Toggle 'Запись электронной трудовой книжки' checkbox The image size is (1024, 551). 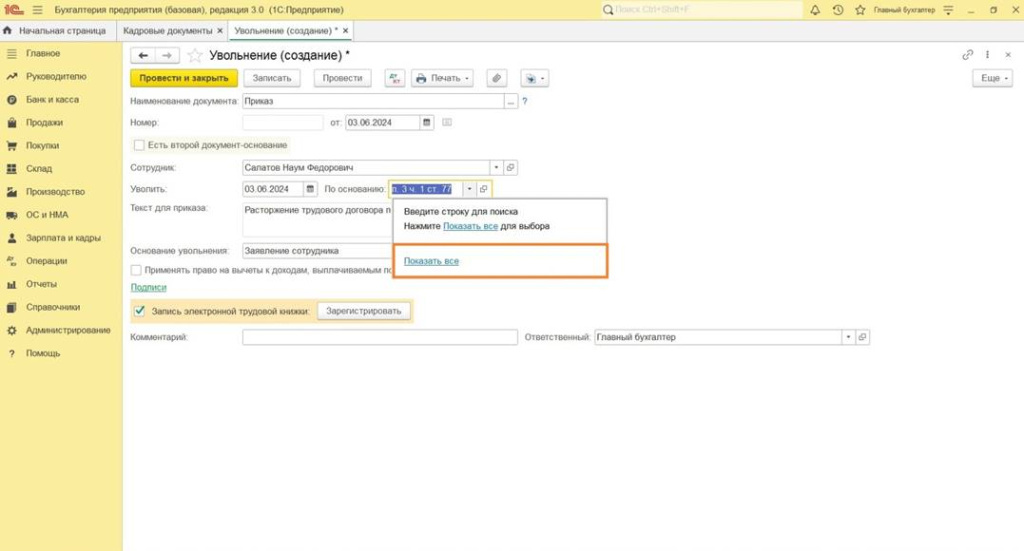point(139,311)
